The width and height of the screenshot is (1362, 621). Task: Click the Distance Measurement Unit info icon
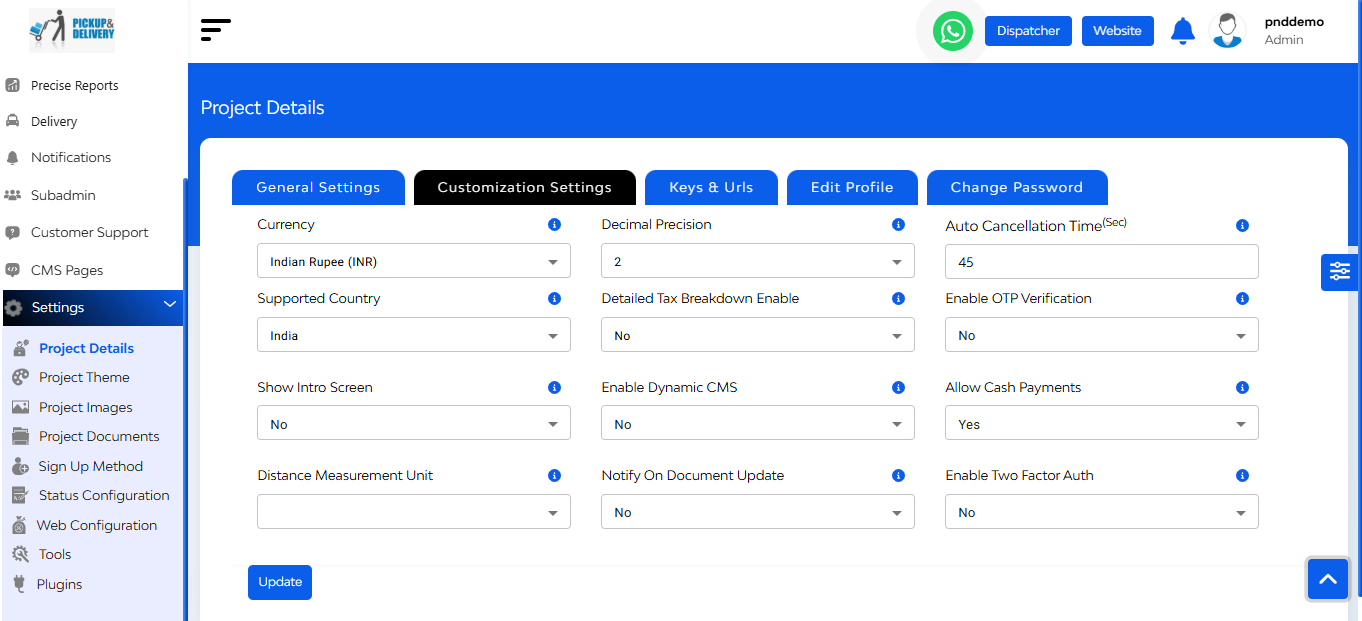(x=554, y=476)
